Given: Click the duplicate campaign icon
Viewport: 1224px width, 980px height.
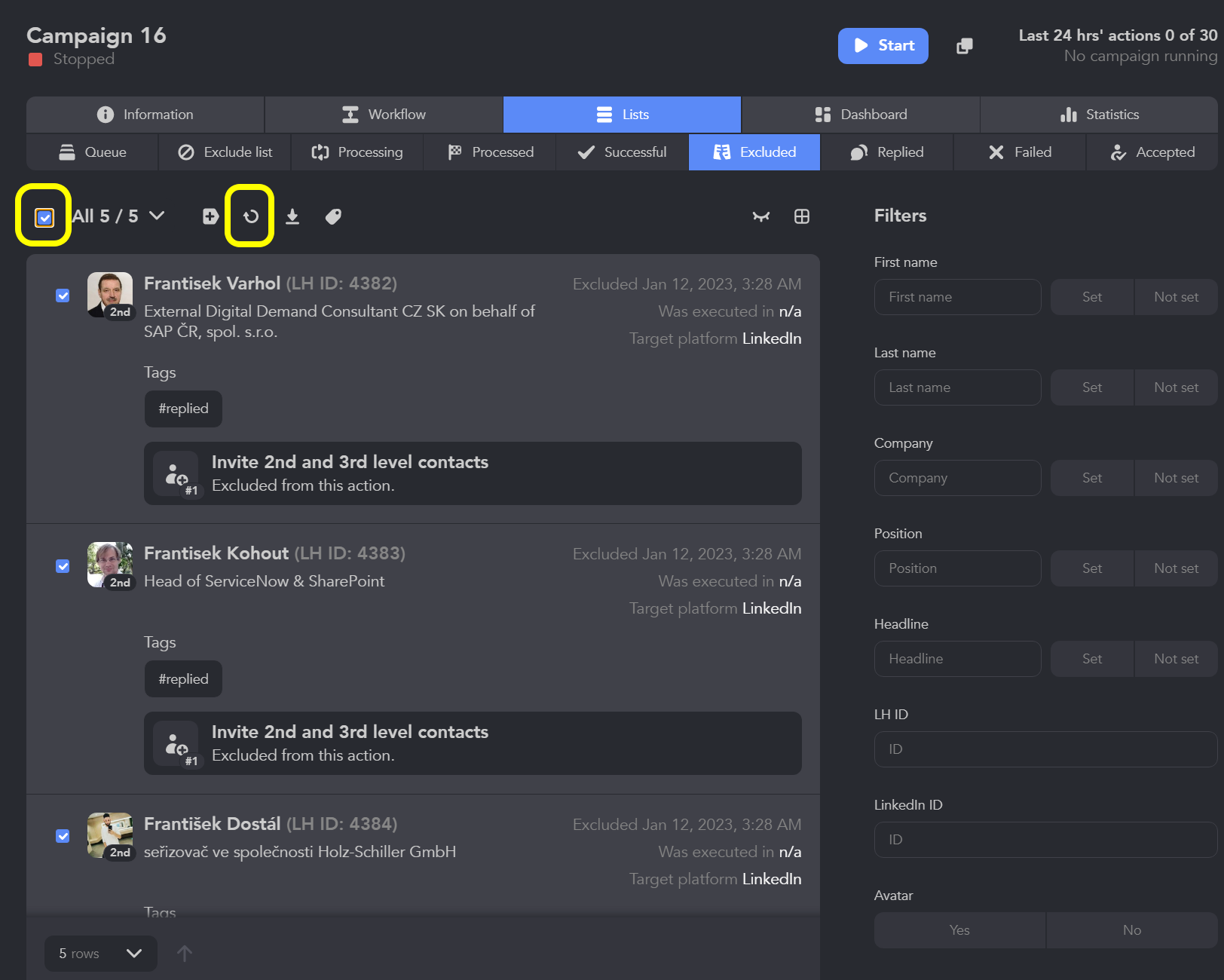Looking at the screenshot, I should [964, 46].
